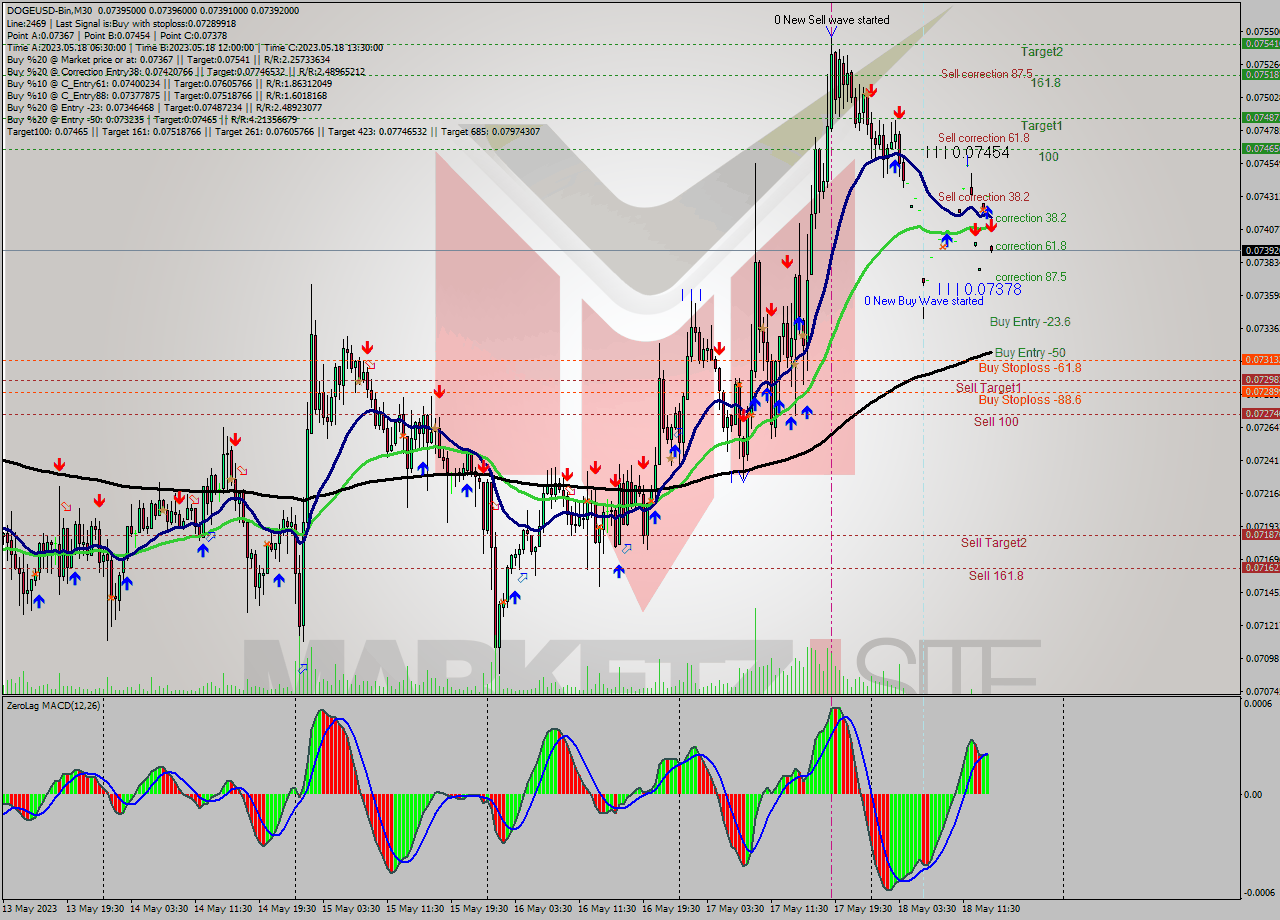Click the 'Buy %10 @ C_Entry61' info line
The width and height of the screenshot is (1280, 920).
point(169,84)
